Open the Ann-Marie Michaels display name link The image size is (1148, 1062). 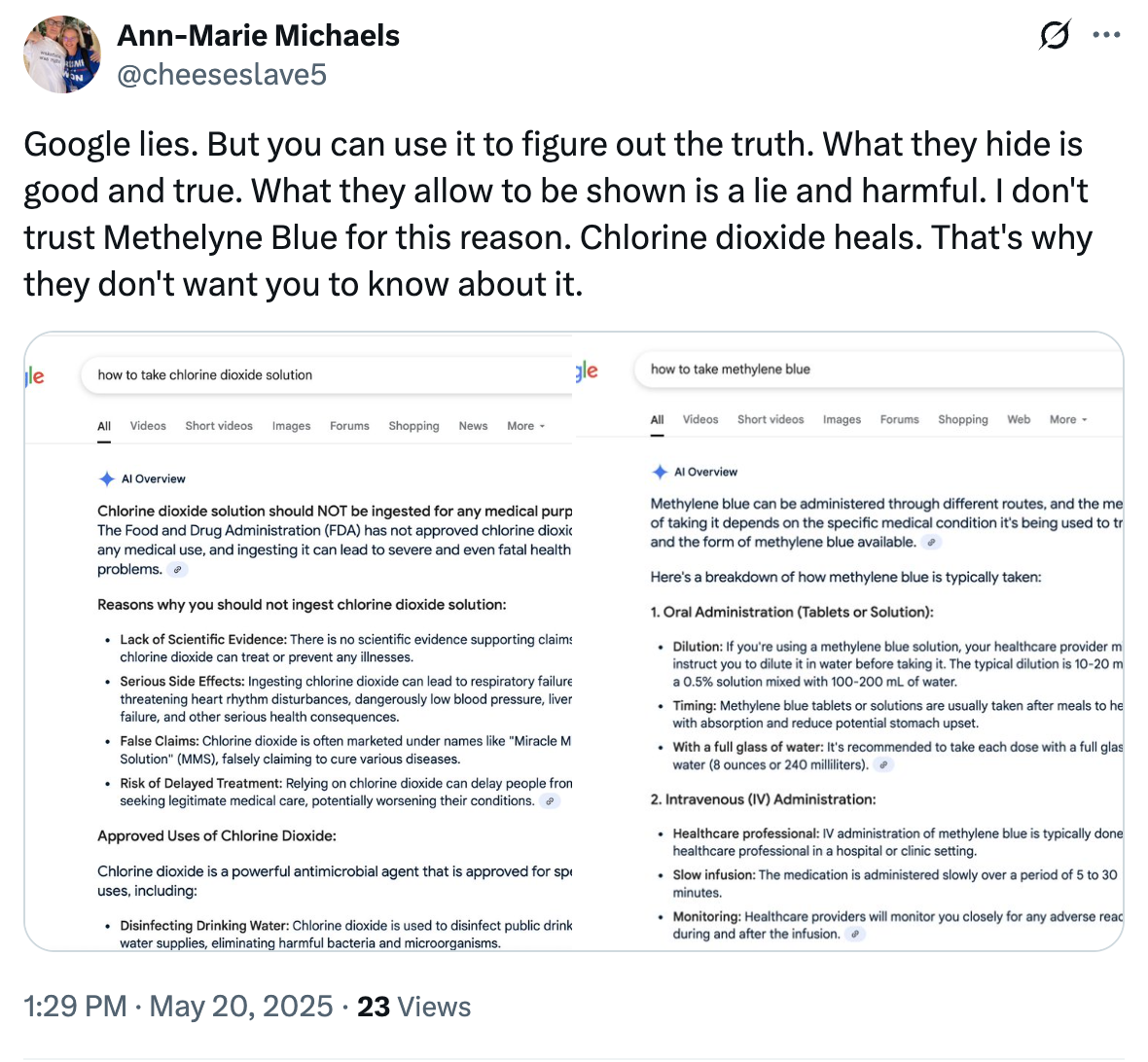[x=259, y=36]
